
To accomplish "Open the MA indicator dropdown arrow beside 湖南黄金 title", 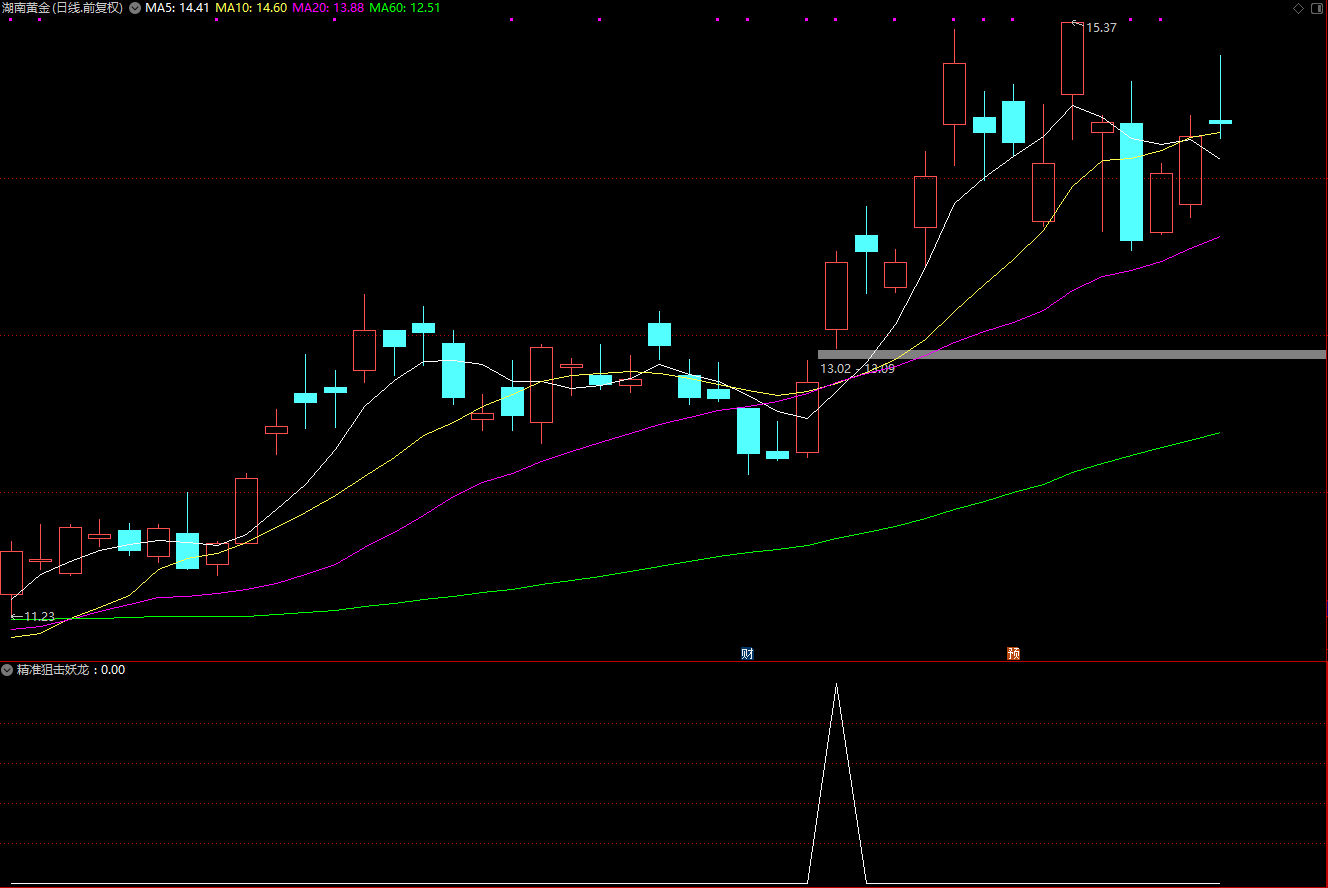I will coord(135,8).
